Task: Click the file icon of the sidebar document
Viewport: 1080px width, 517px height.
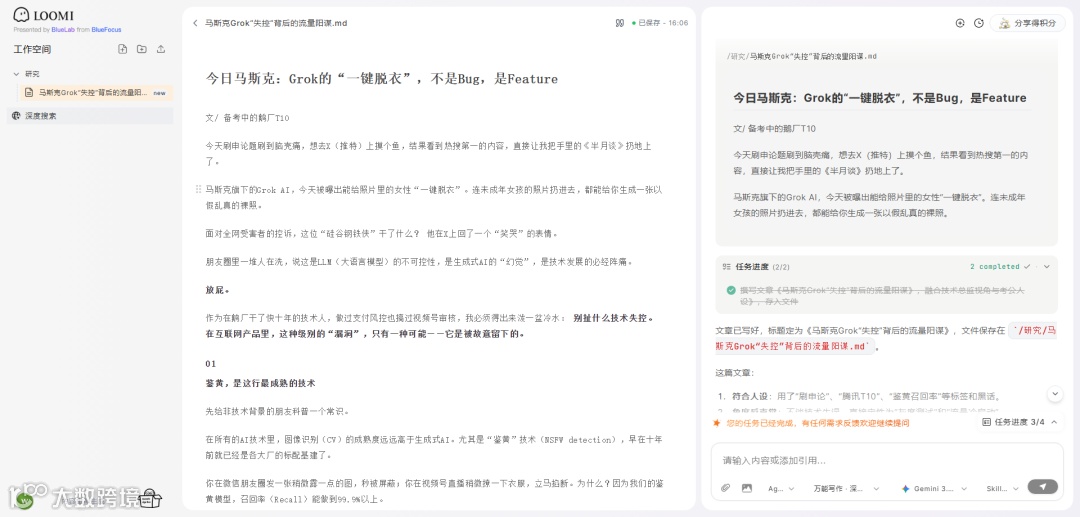Action: pyautogui.click(x=30, y=92)
